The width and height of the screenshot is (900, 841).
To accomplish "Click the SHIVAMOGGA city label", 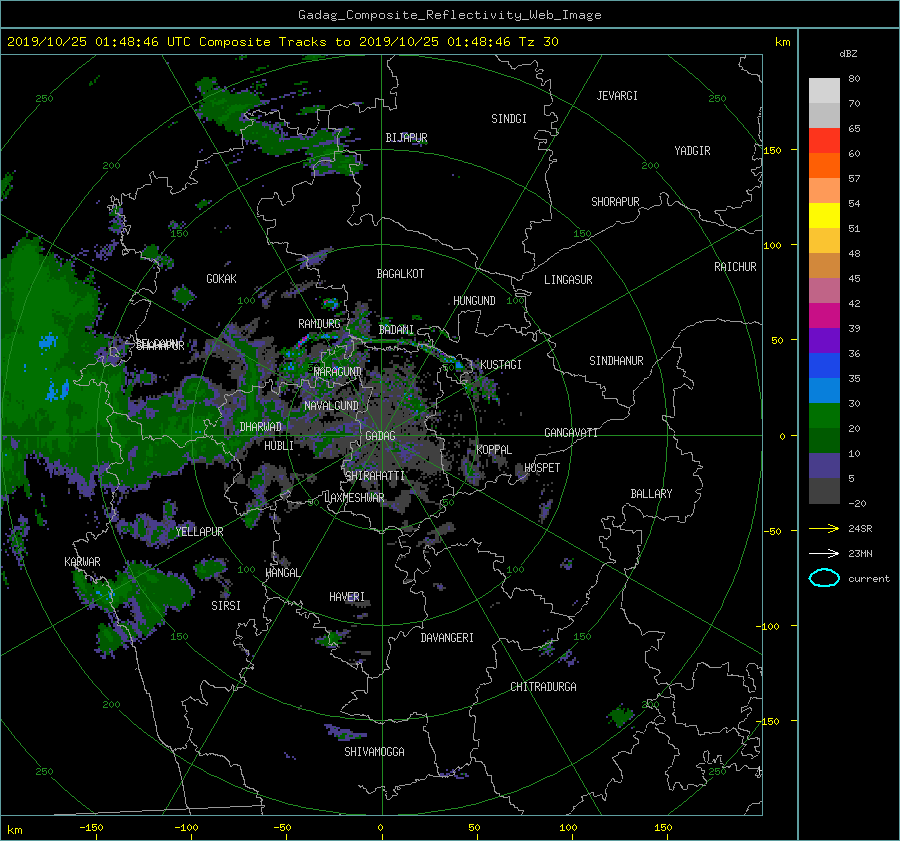I will click(374, 752).
